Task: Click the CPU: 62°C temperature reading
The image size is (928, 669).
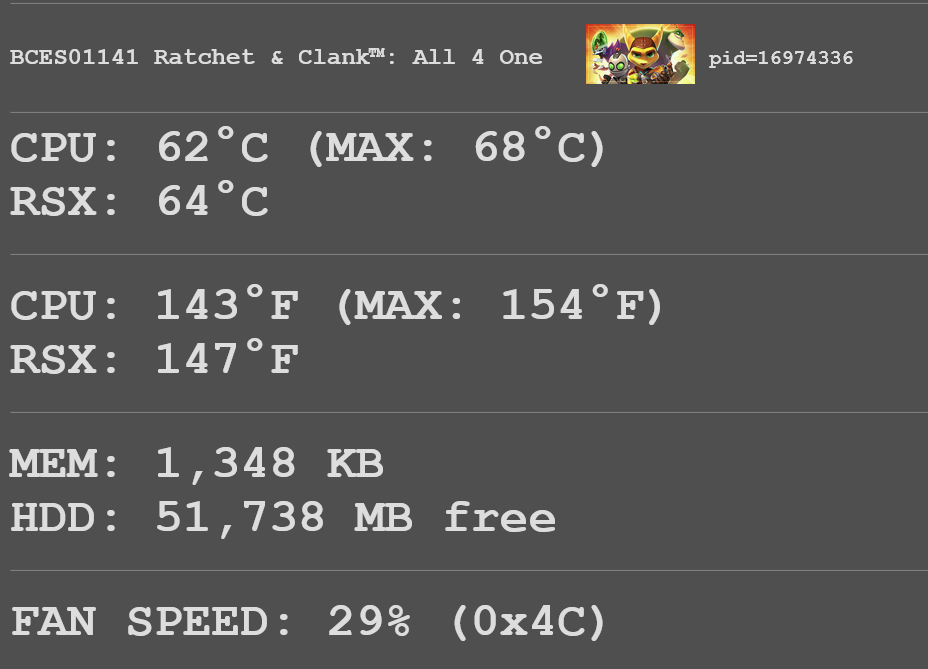Action: (140, 147)
